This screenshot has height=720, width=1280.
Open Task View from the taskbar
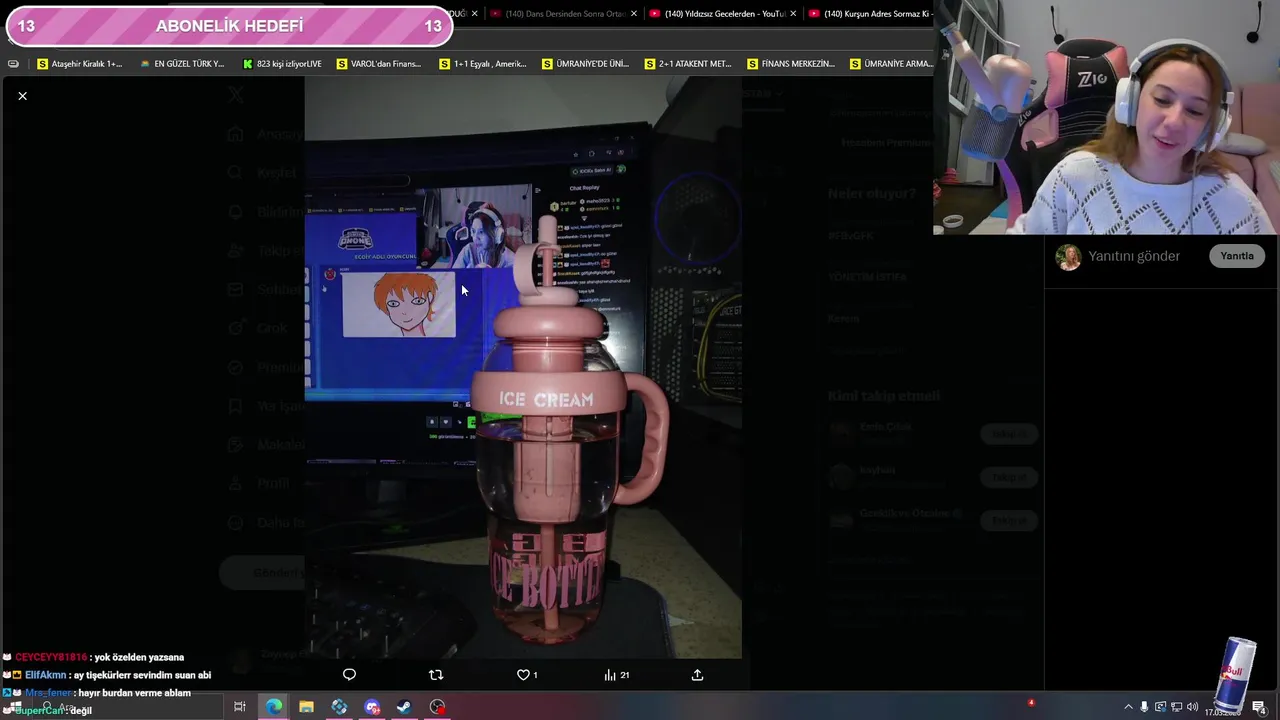point(240,707)
